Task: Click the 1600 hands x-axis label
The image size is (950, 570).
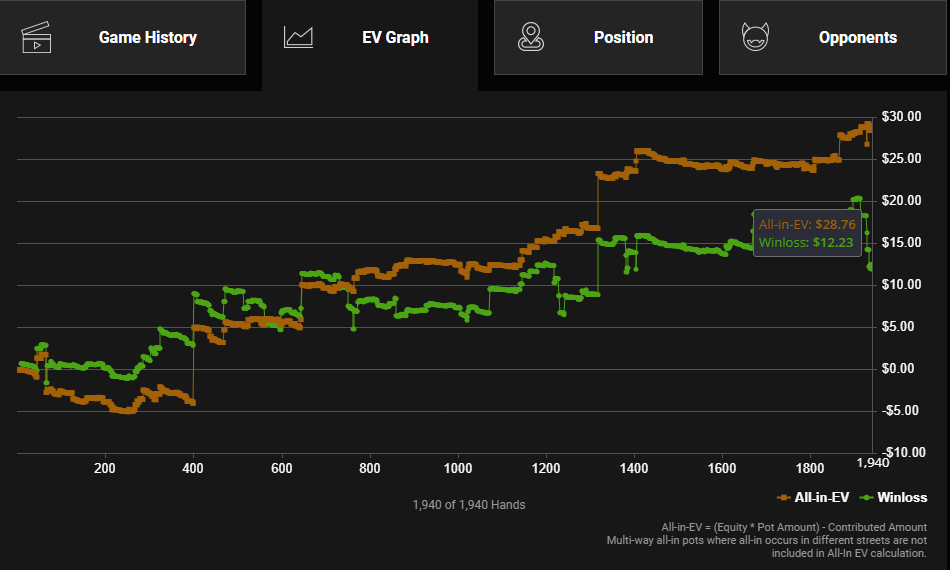Action: (722, 468)
